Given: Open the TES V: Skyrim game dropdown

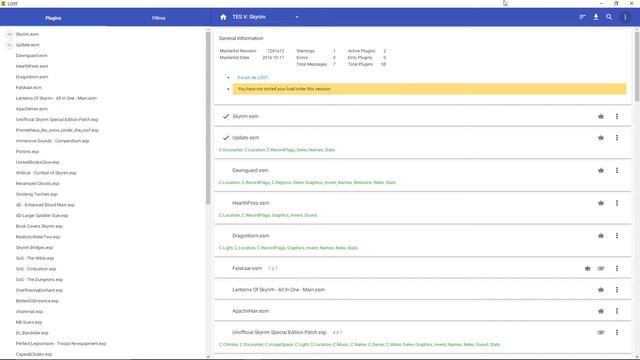Looking at the screenshot, I should (x=265, y=17).
